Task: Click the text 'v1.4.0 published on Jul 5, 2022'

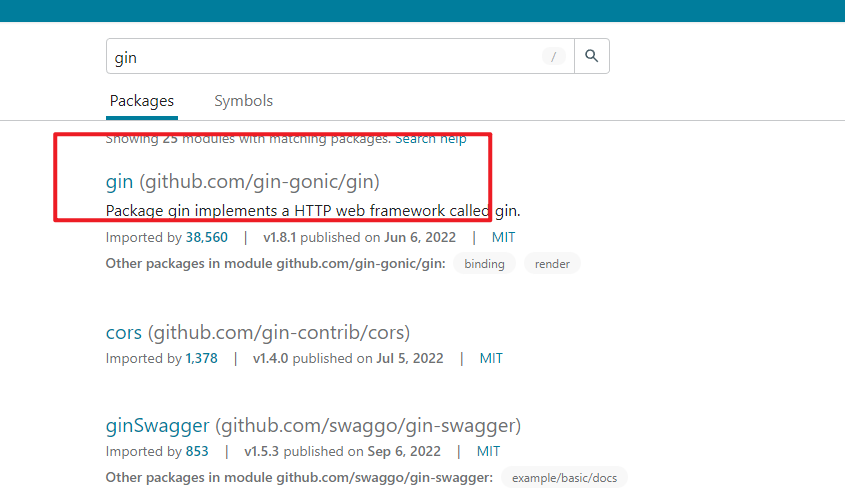Action: pyautogui.click(x=348, y=358)
